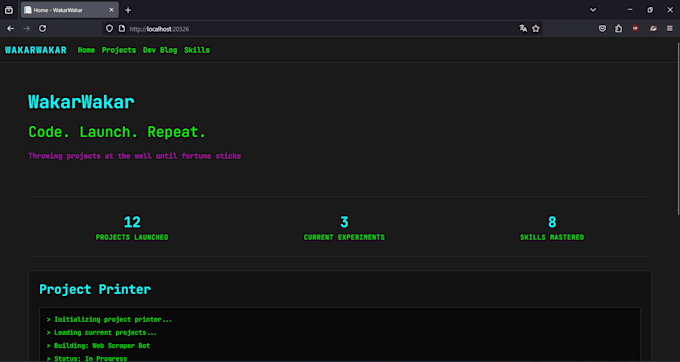
Task: Open the Skills nav link
Action: 197,50
